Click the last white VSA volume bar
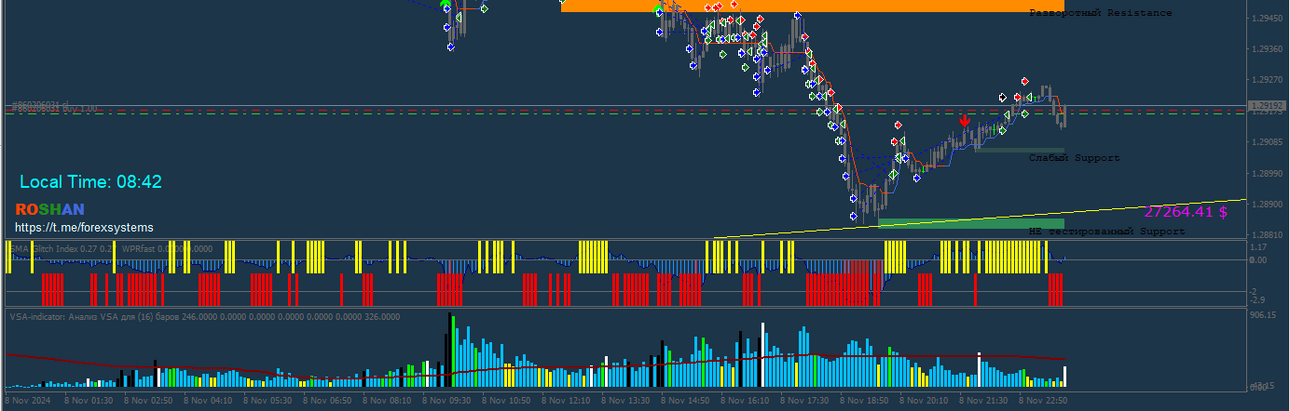The image size is (1290, 411). click(x=1064, y=376)
